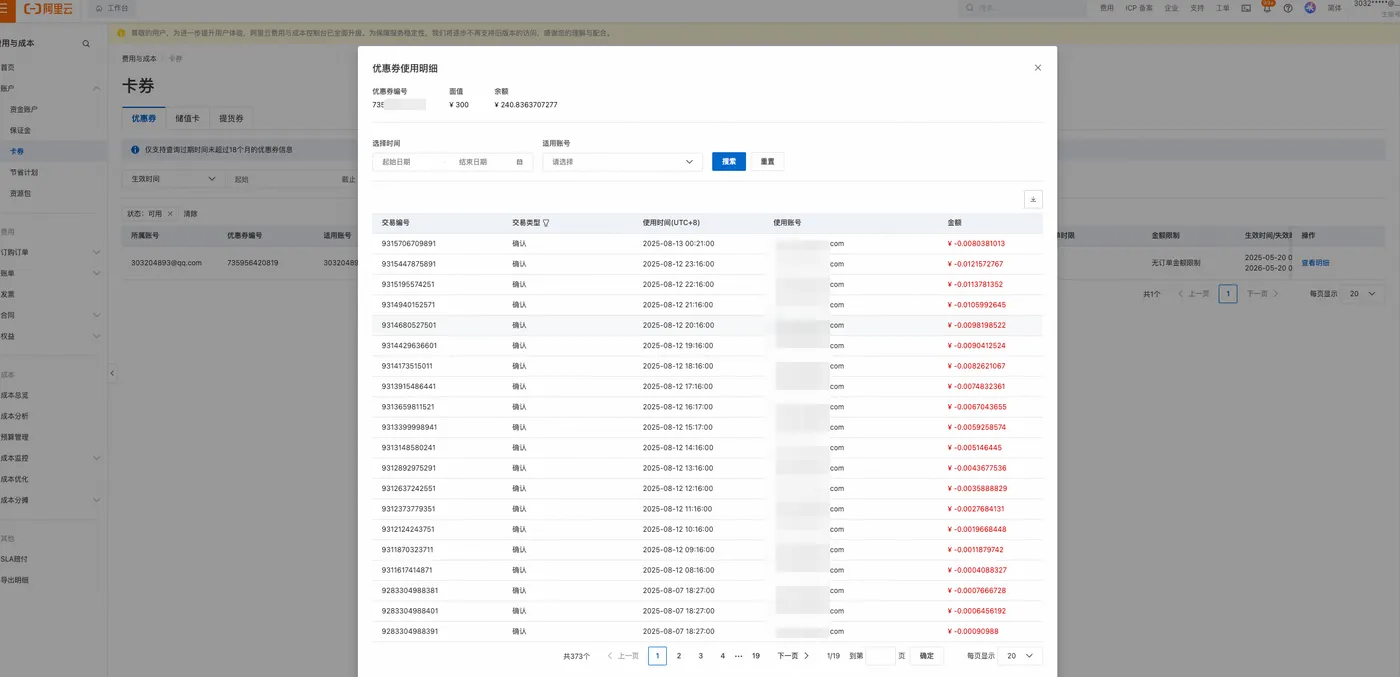Viewport: 1400px width, 677px height.
Task: Collapse the sidebar with the arrow handle
Action: (111, 373)
